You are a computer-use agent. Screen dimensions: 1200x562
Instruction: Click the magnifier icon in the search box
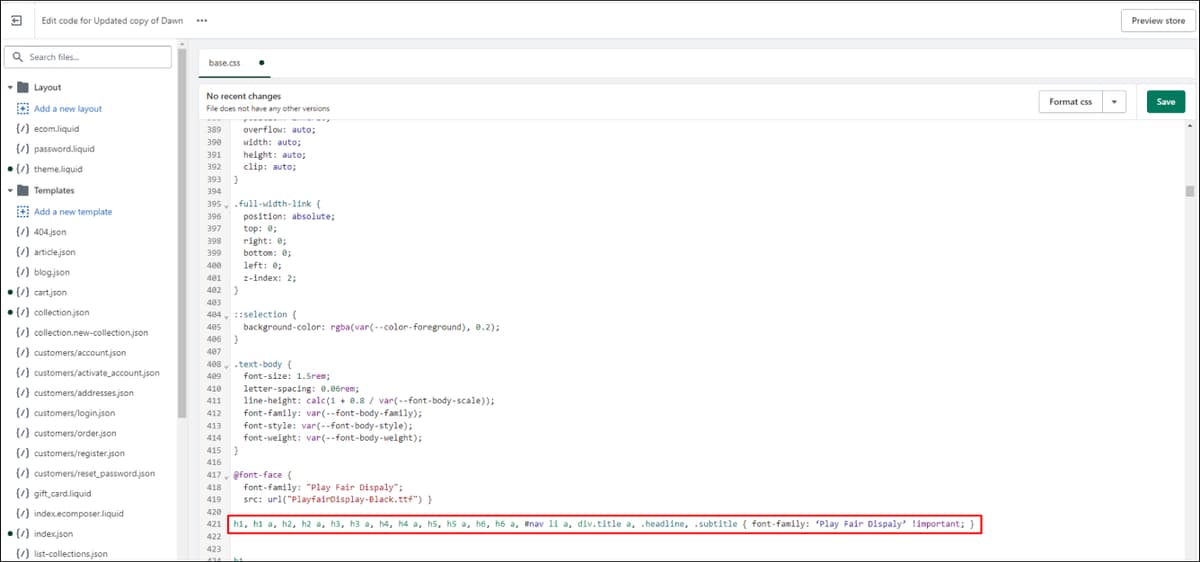(x=18, y=57)
